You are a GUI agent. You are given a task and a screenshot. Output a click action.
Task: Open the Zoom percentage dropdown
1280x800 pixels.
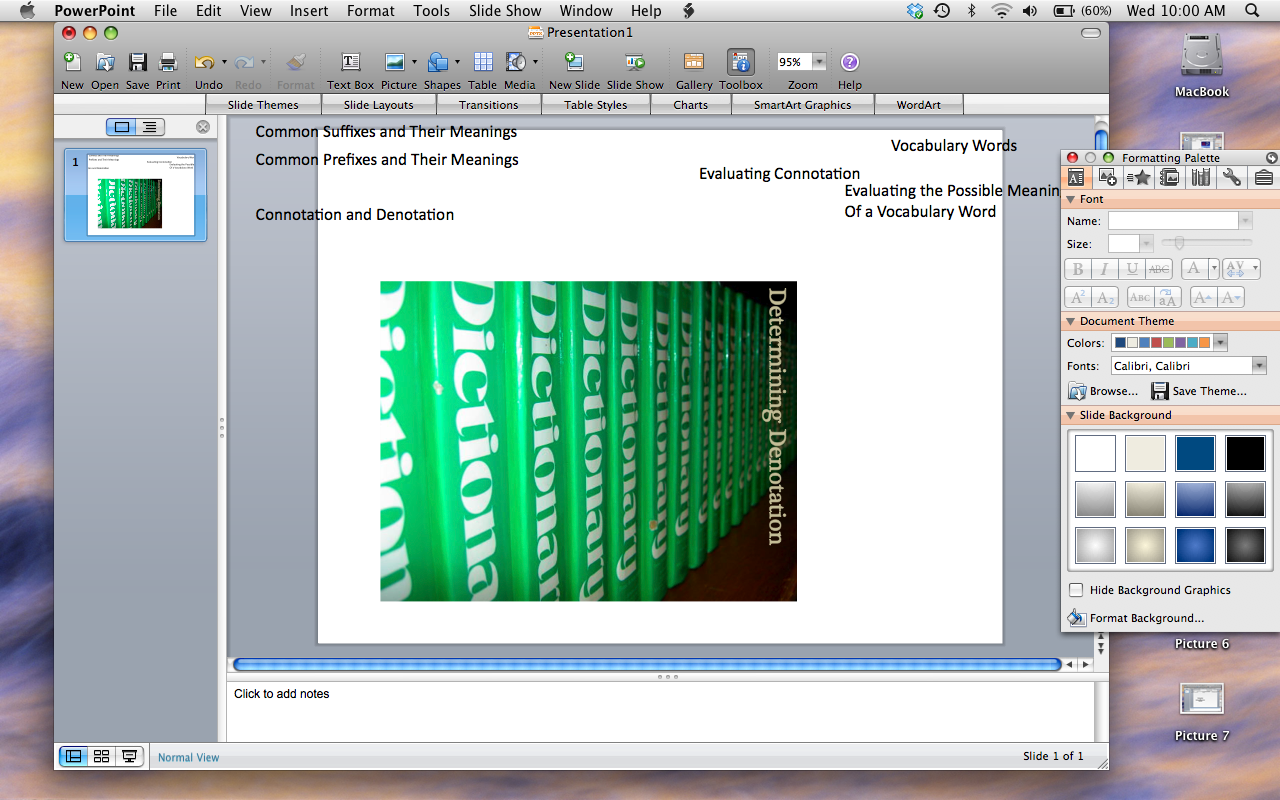(819, 62)
